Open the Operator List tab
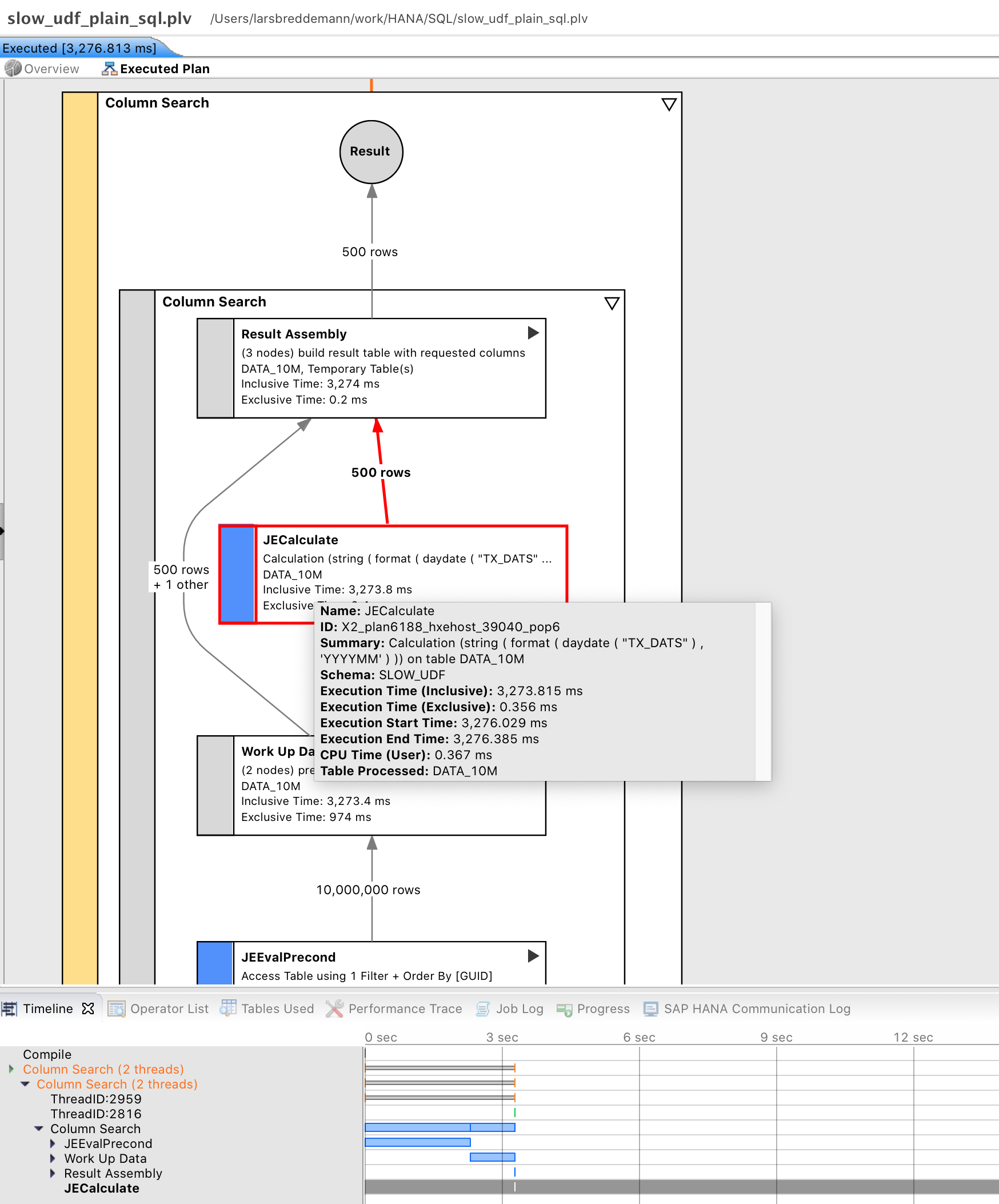The width and height of the screenshot is (999, 1204). coord(169,1008)
